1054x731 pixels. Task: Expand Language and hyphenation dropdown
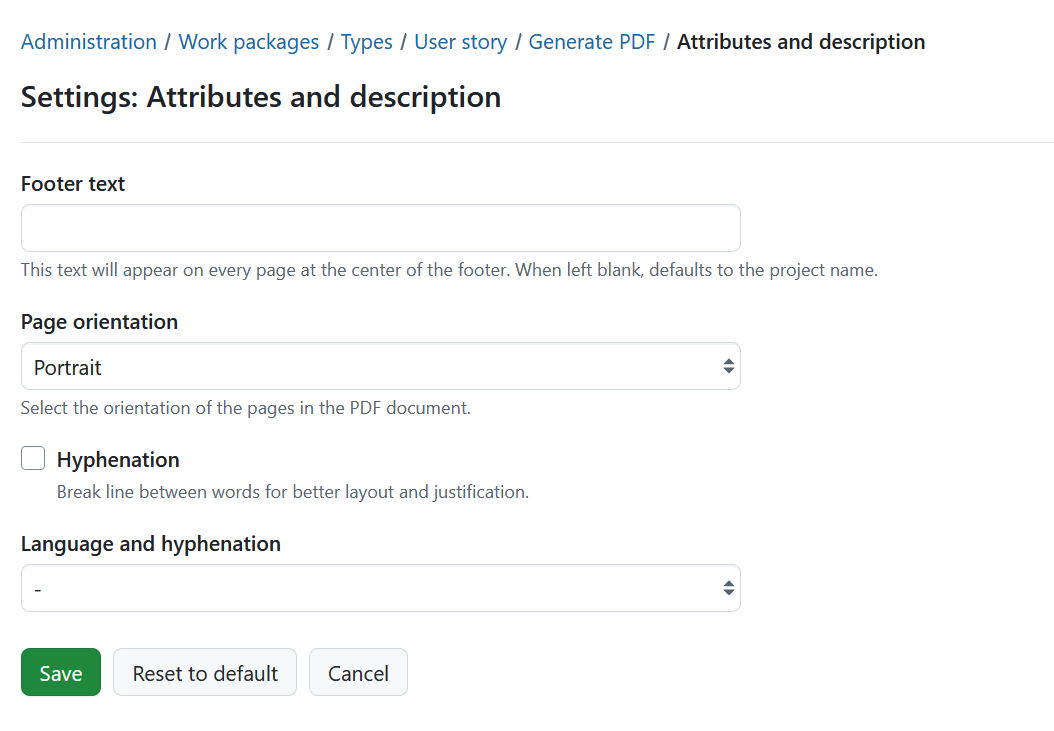tap(380, 588)
